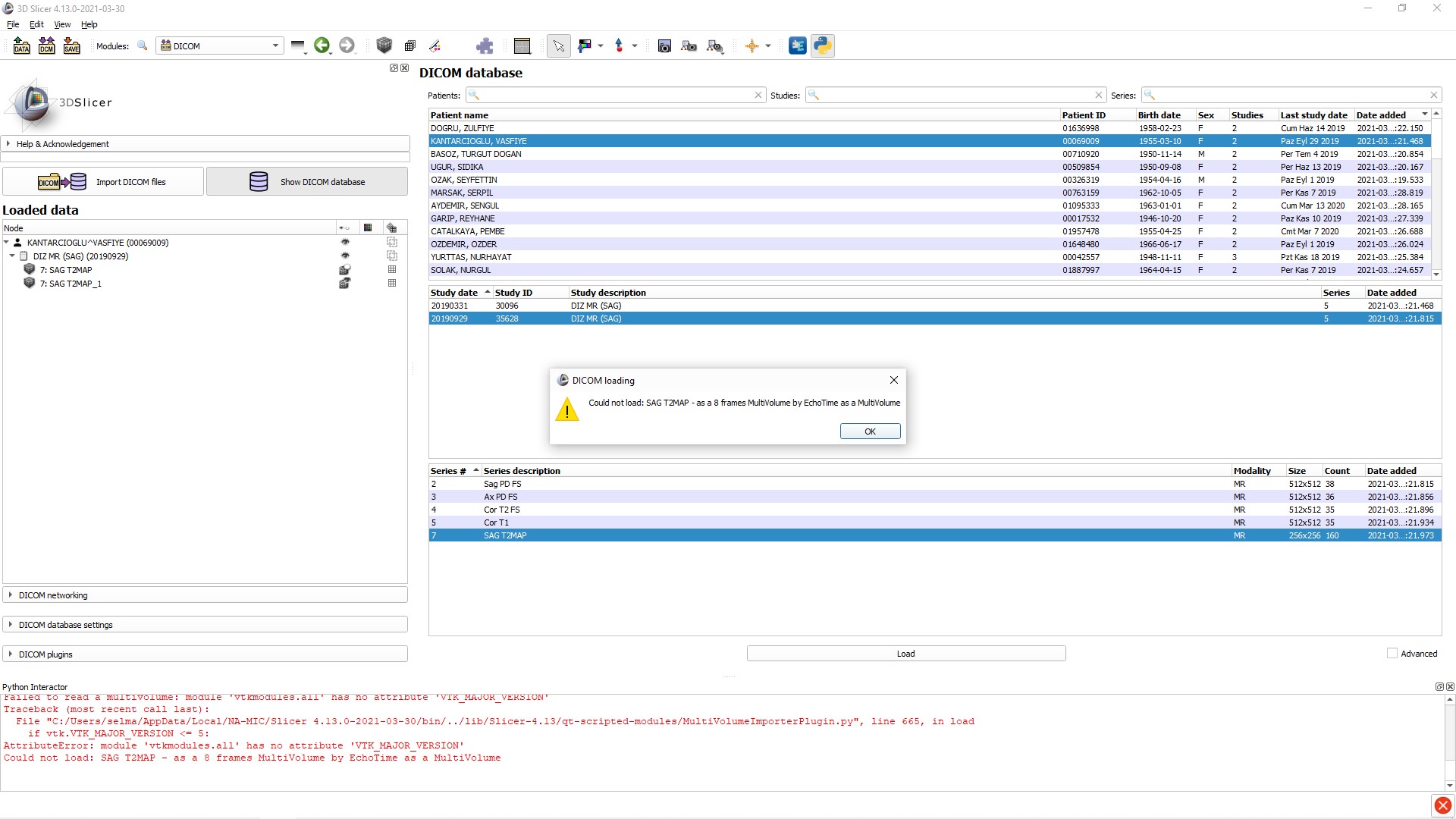1456x819 pixels.
Task: Click the DCM load DICOM icon
Action: click(46, 46)
